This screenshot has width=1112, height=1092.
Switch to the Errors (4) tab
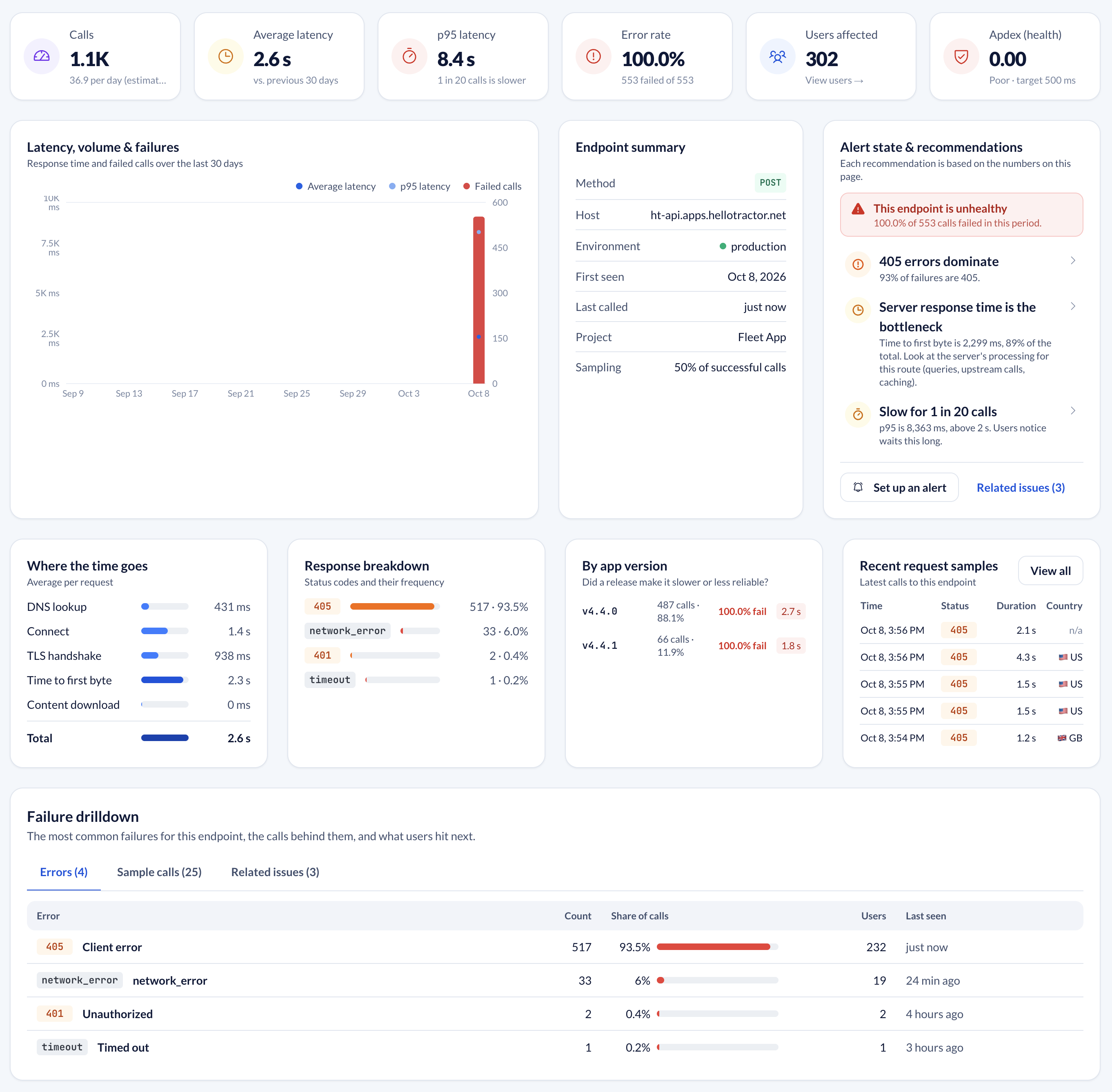point(64,872)
